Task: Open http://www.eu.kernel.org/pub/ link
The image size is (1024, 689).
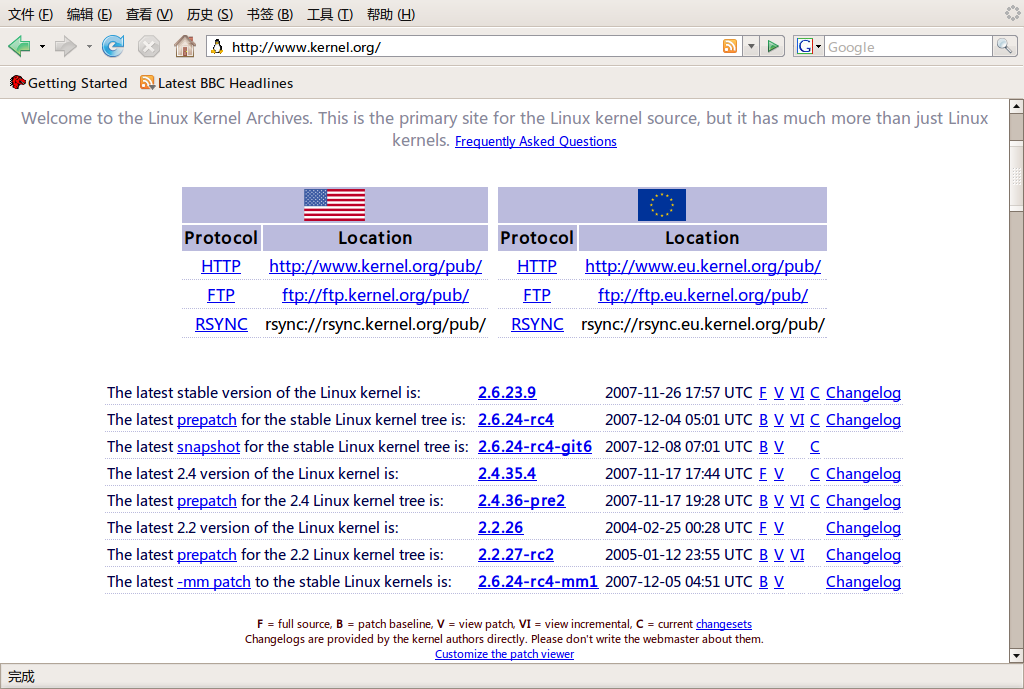Action: coord(703,266)
